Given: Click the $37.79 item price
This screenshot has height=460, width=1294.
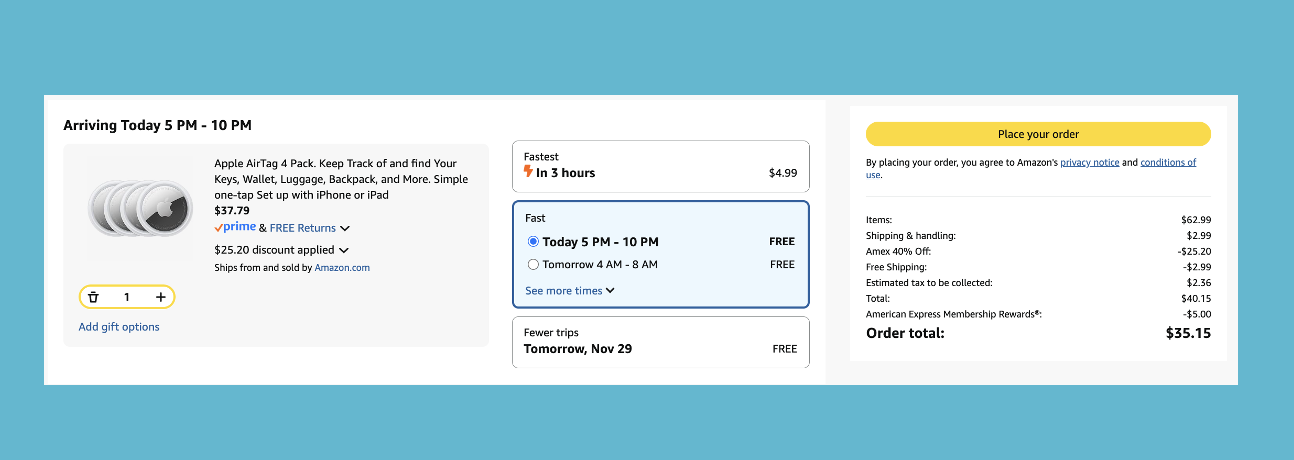Looking at the screenshot, I should 232,211.
